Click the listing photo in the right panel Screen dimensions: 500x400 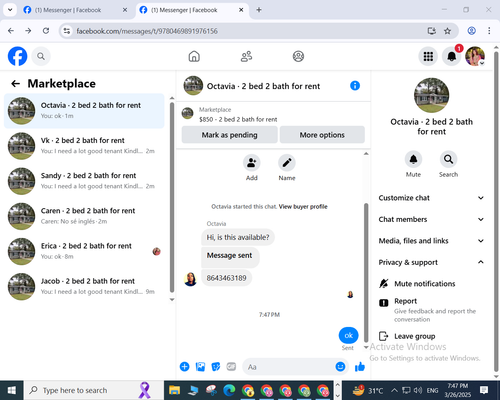tap(431, 95)
